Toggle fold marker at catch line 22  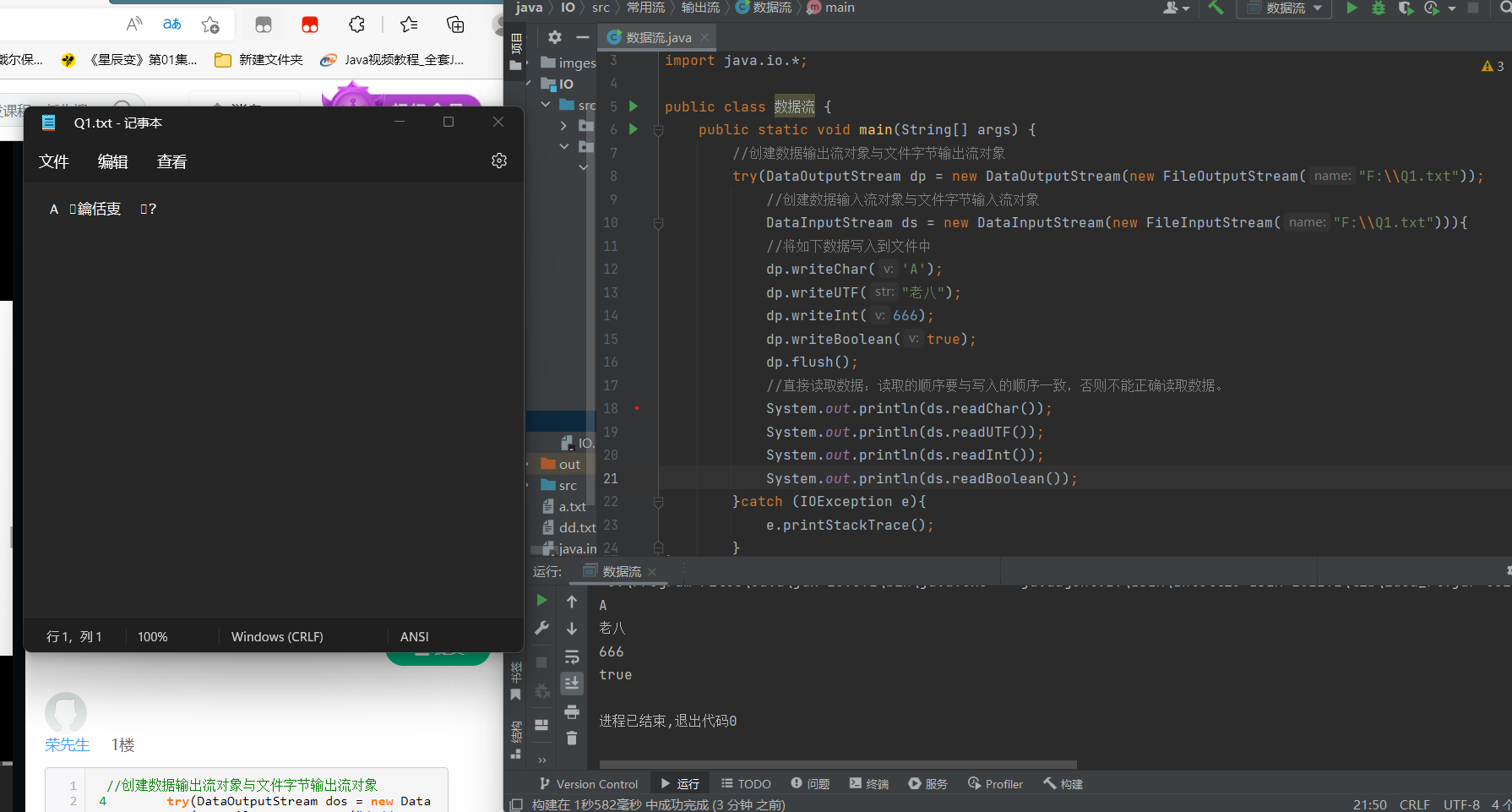click(659, 502)
